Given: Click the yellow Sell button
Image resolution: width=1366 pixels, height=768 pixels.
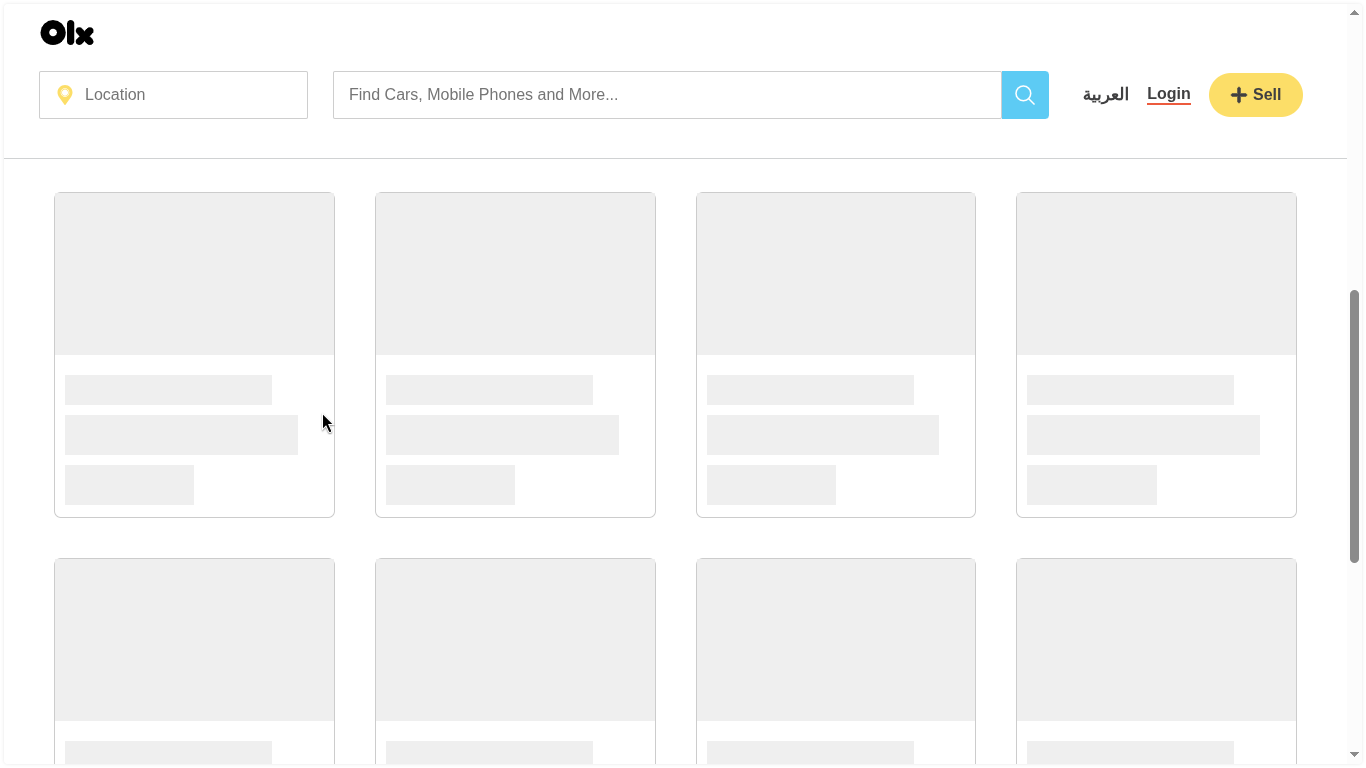Looking at the screenshot, I should tap(1256, 95).
